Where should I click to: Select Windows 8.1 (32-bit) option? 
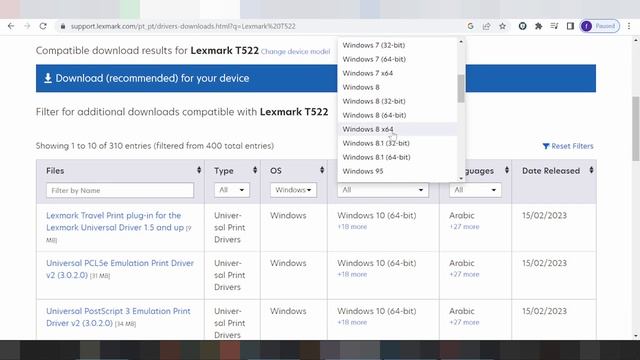click(397, 143)
